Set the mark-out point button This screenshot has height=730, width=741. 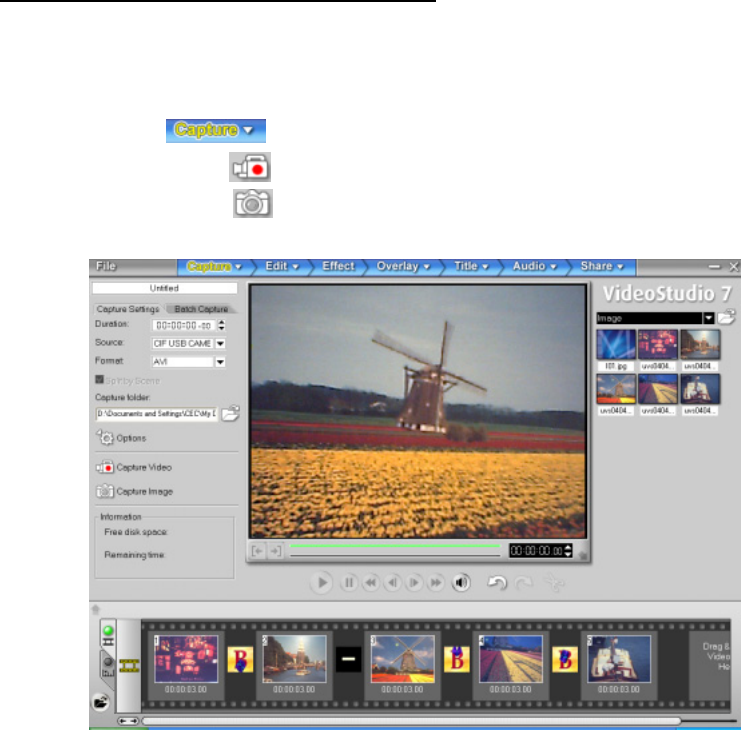coord(276,551)
